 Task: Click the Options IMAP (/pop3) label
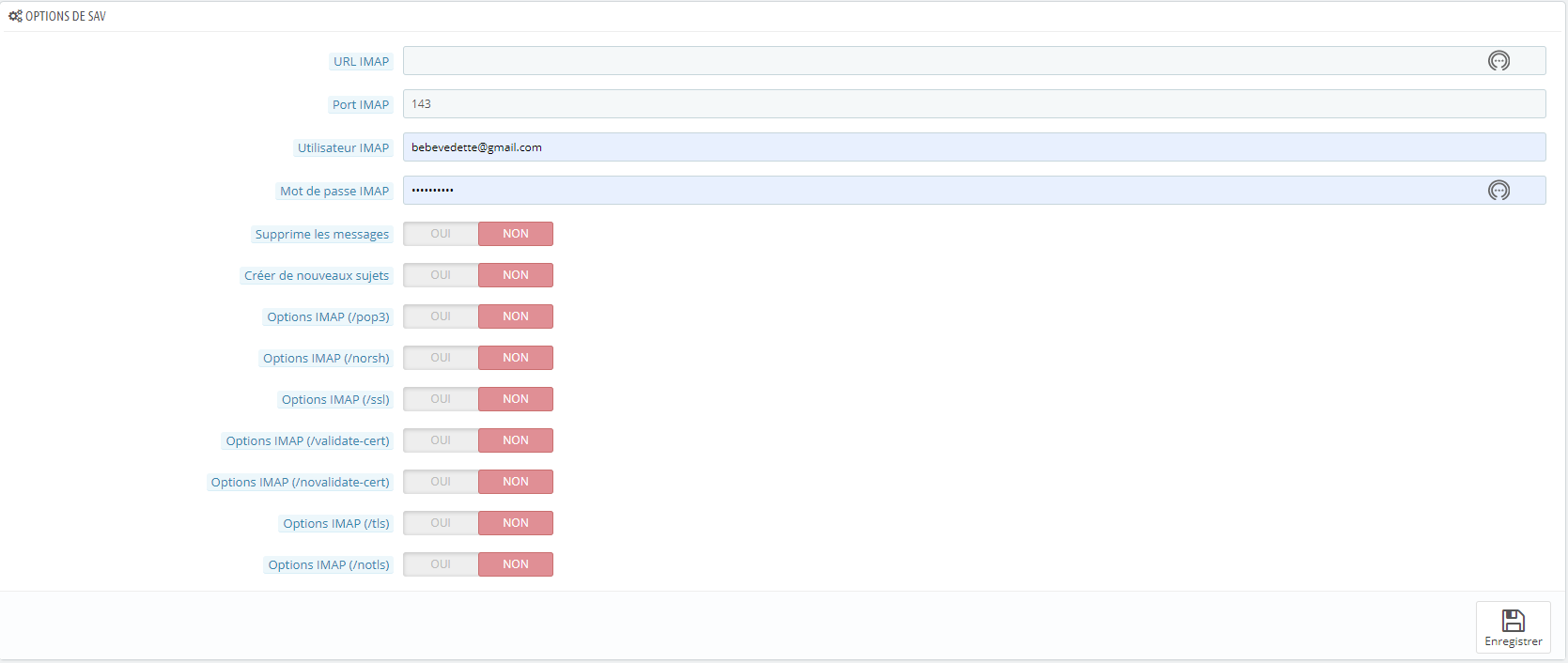click(x=328, y=317)
